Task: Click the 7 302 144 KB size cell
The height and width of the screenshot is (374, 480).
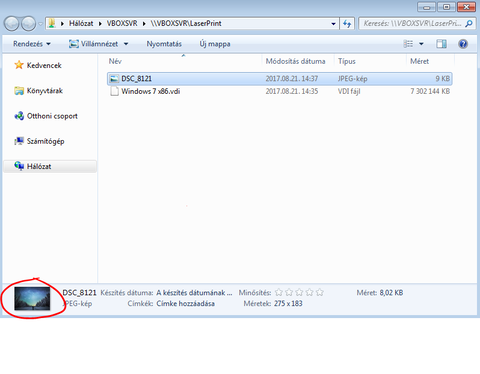Action: 430,91
